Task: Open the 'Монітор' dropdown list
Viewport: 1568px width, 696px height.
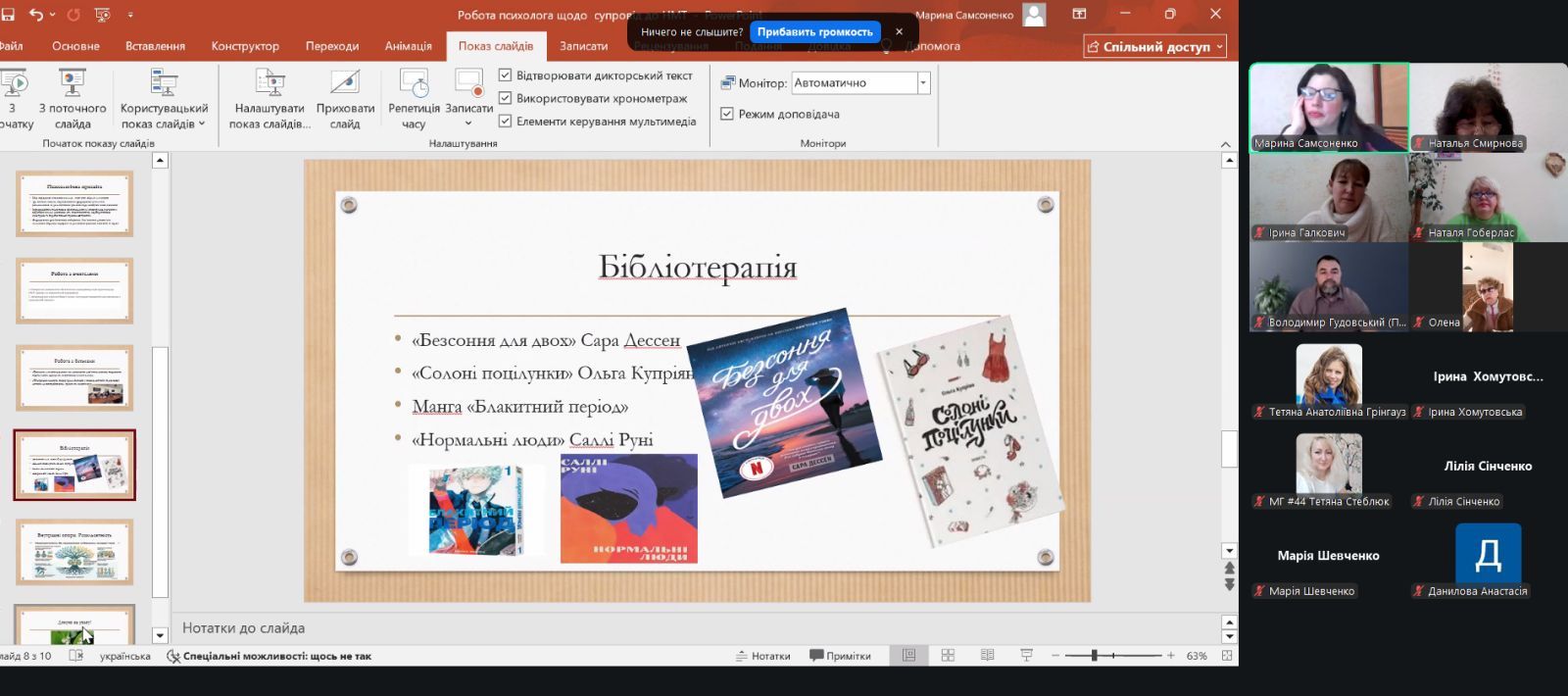Action: tap(923, 83)
